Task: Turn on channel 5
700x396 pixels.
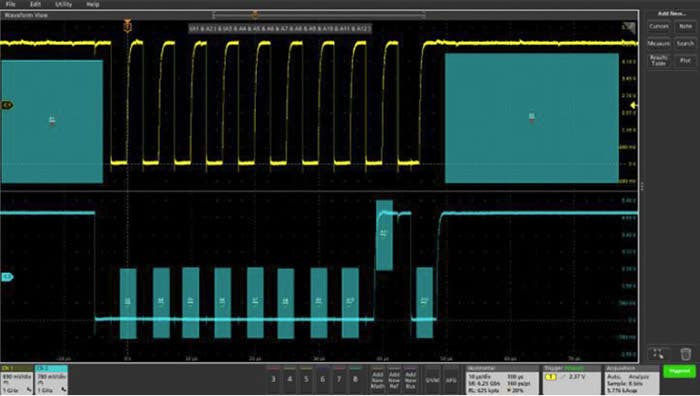Action: pos(306,379)
